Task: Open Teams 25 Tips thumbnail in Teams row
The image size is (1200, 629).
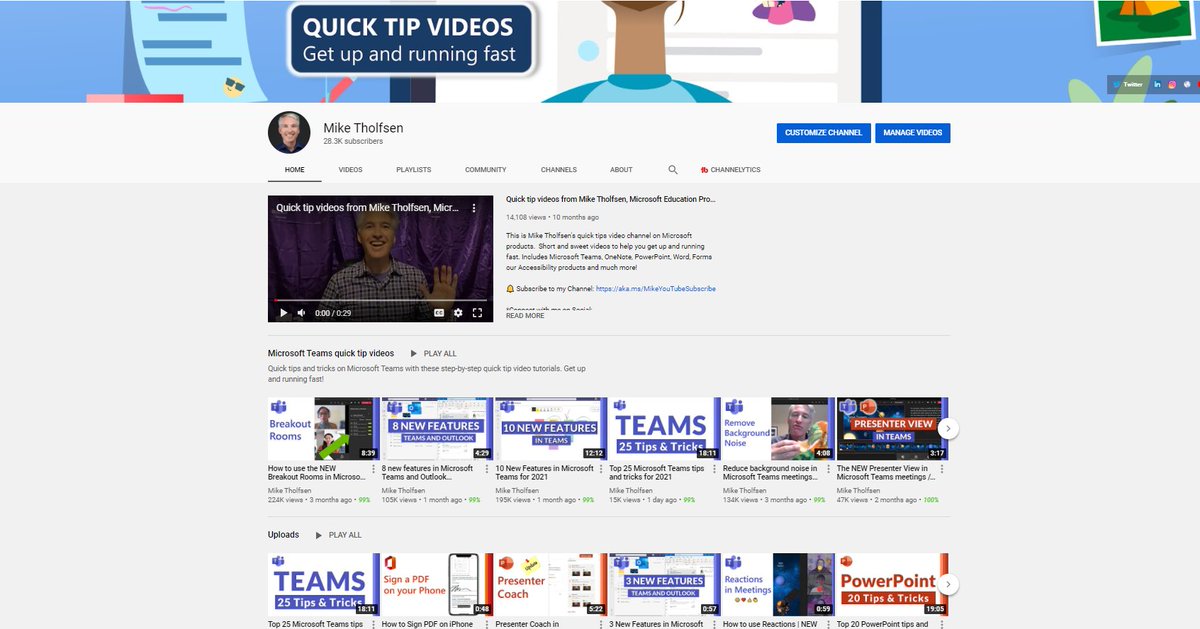Action: coord(665,428)
